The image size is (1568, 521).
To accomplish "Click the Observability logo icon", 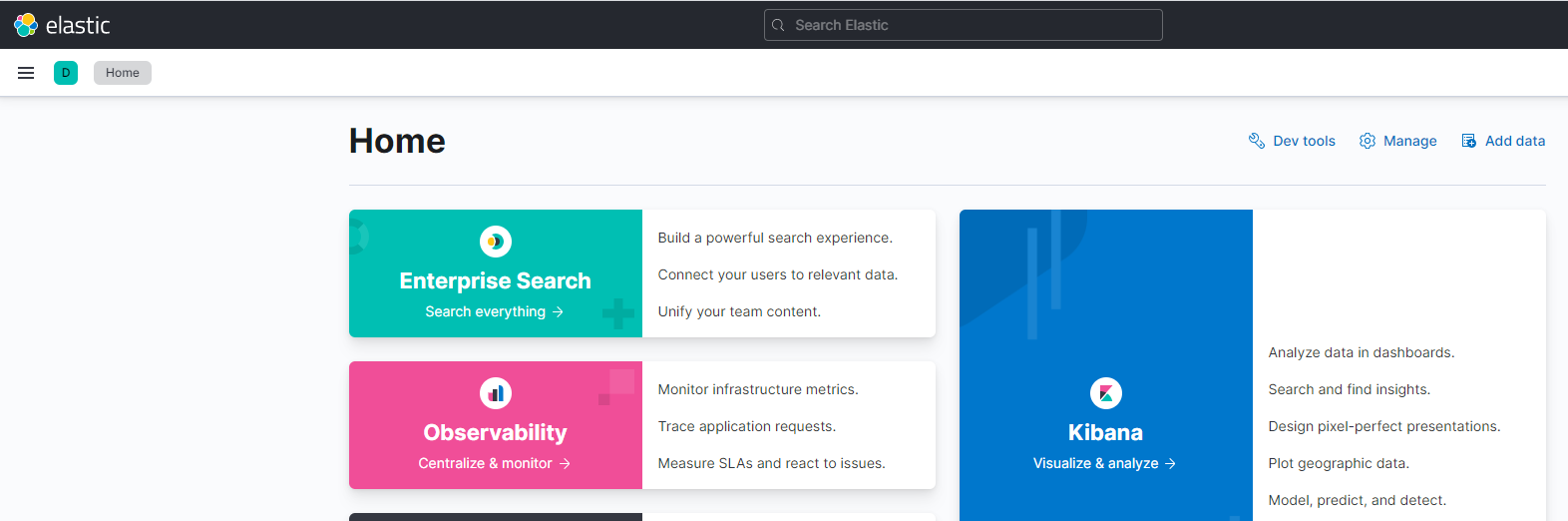I will point(496,393).
